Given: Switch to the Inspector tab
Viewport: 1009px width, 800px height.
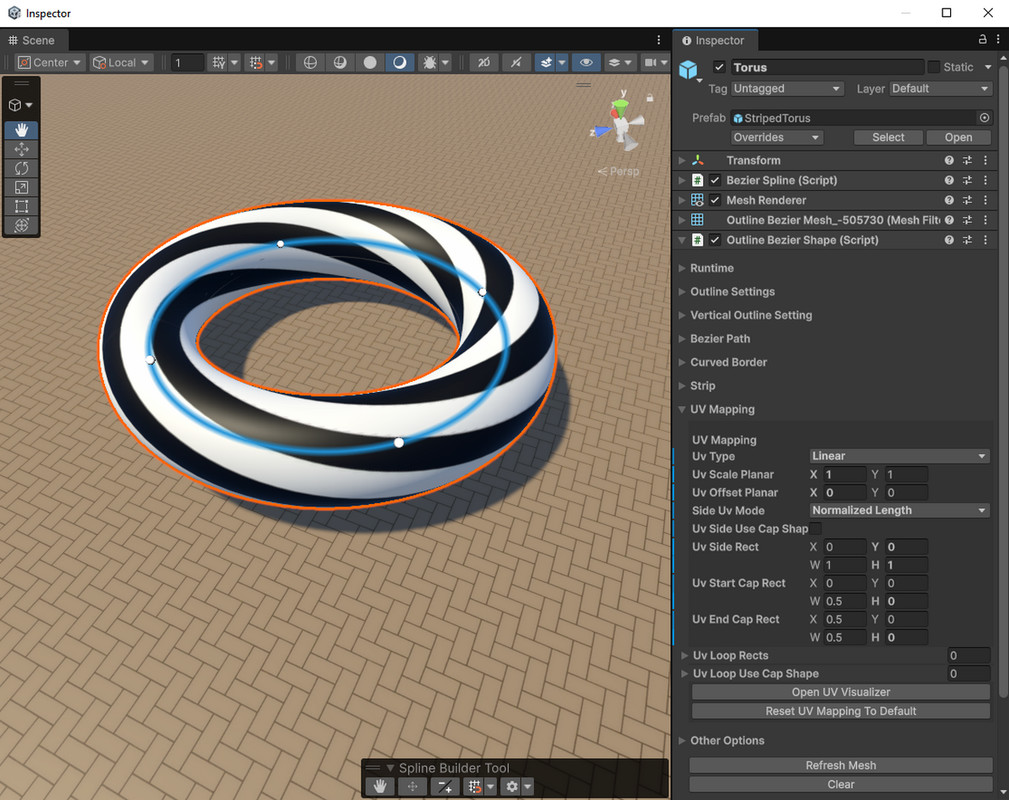Looking at the screenshot, I should 714,40.
